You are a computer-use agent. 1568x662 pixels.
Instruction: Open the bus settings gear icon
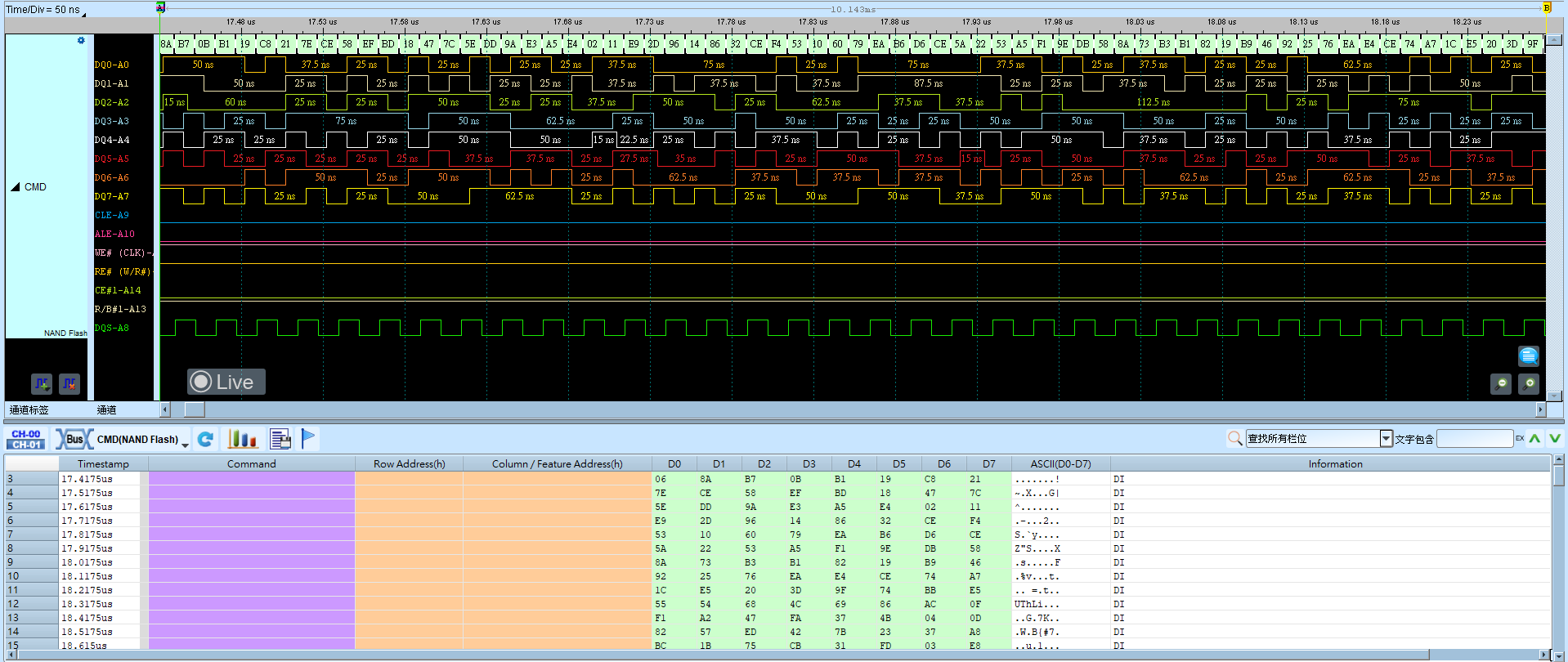click(x=81, y=41)
